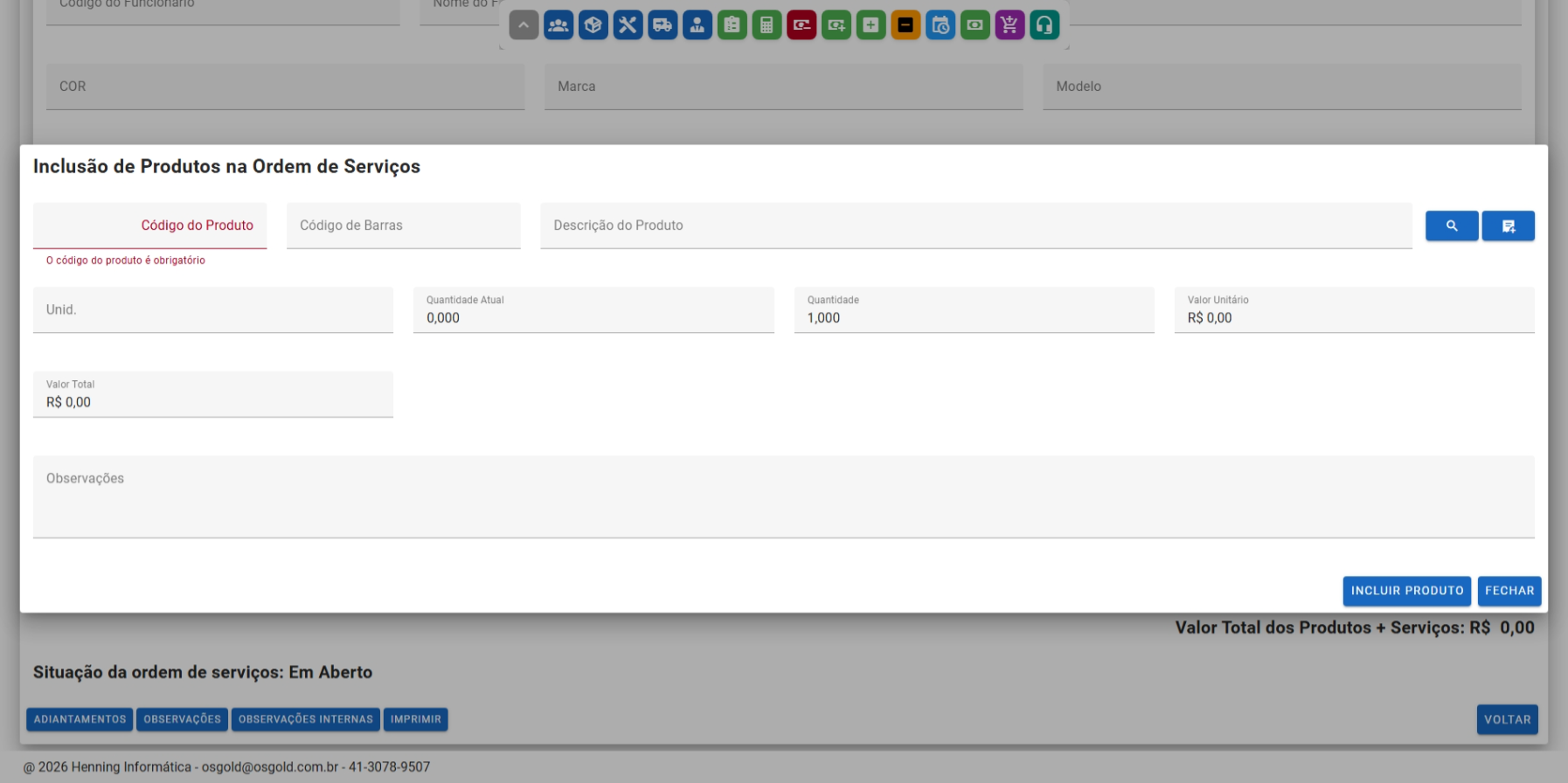Click the add-receipt button next to search
This screenshot has height=783, width=1568.
(x=1508, y=225)
